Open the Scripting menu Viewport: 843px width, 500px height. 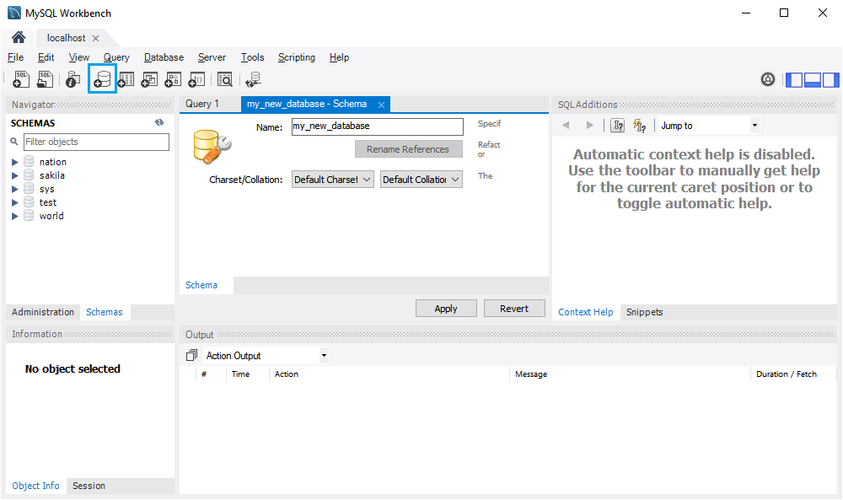(296, 57)
